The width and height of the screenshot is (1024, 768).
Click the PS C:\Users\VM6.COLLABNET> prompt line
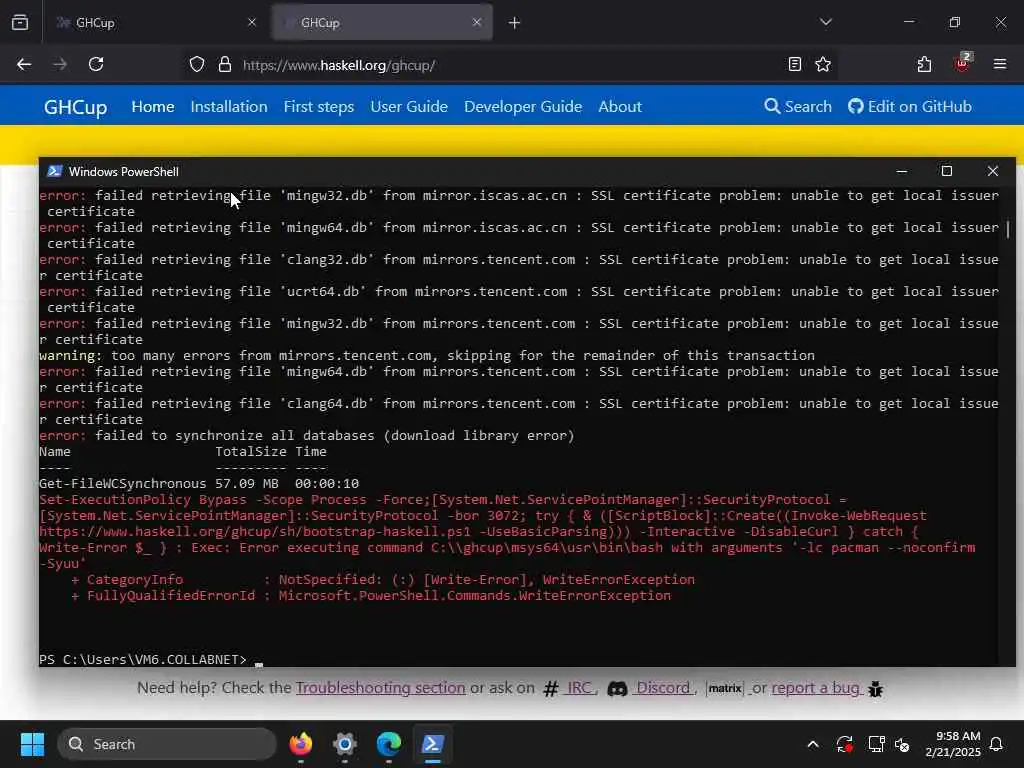coord(151,660)
